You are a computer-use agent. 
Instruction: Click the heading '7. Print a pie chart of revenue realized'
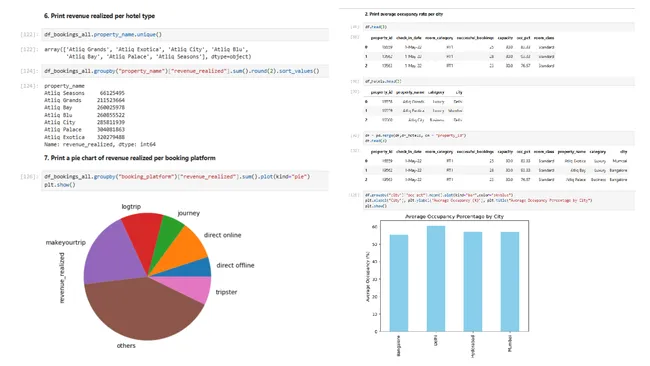click(x=129, y=158)
